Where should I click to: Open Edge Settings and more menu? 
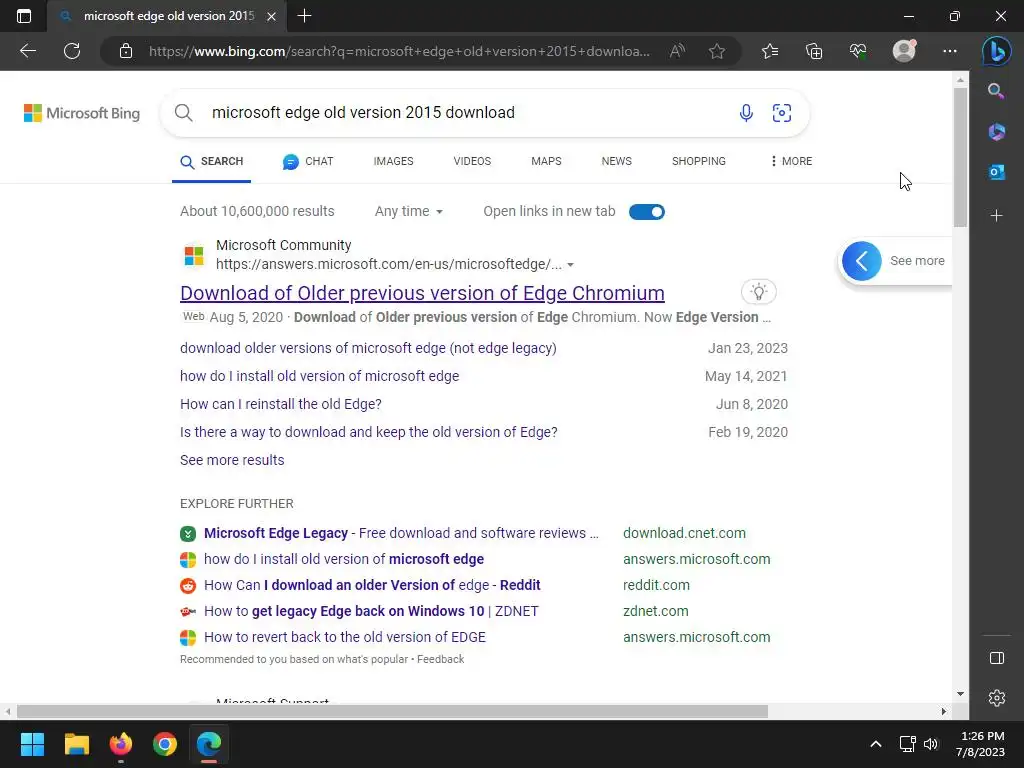[x=950, y=51]
